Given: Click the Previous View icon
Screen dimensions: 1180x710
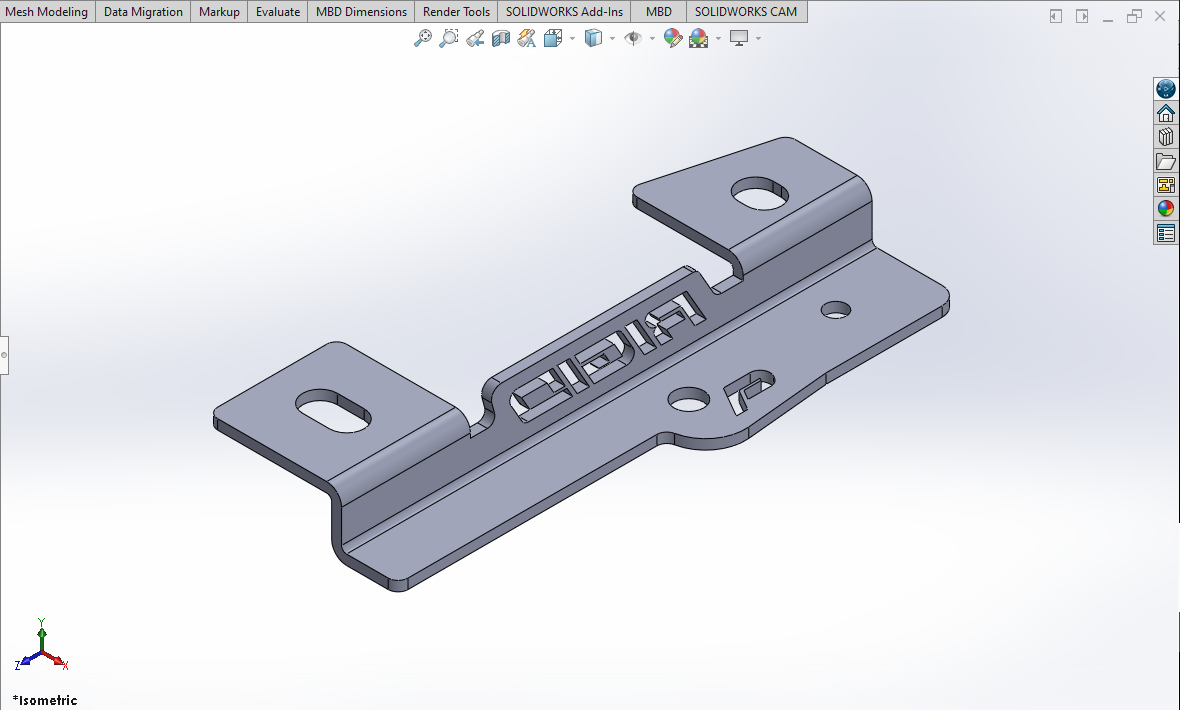Looking at the screenshot, I should tap(475, 38).
